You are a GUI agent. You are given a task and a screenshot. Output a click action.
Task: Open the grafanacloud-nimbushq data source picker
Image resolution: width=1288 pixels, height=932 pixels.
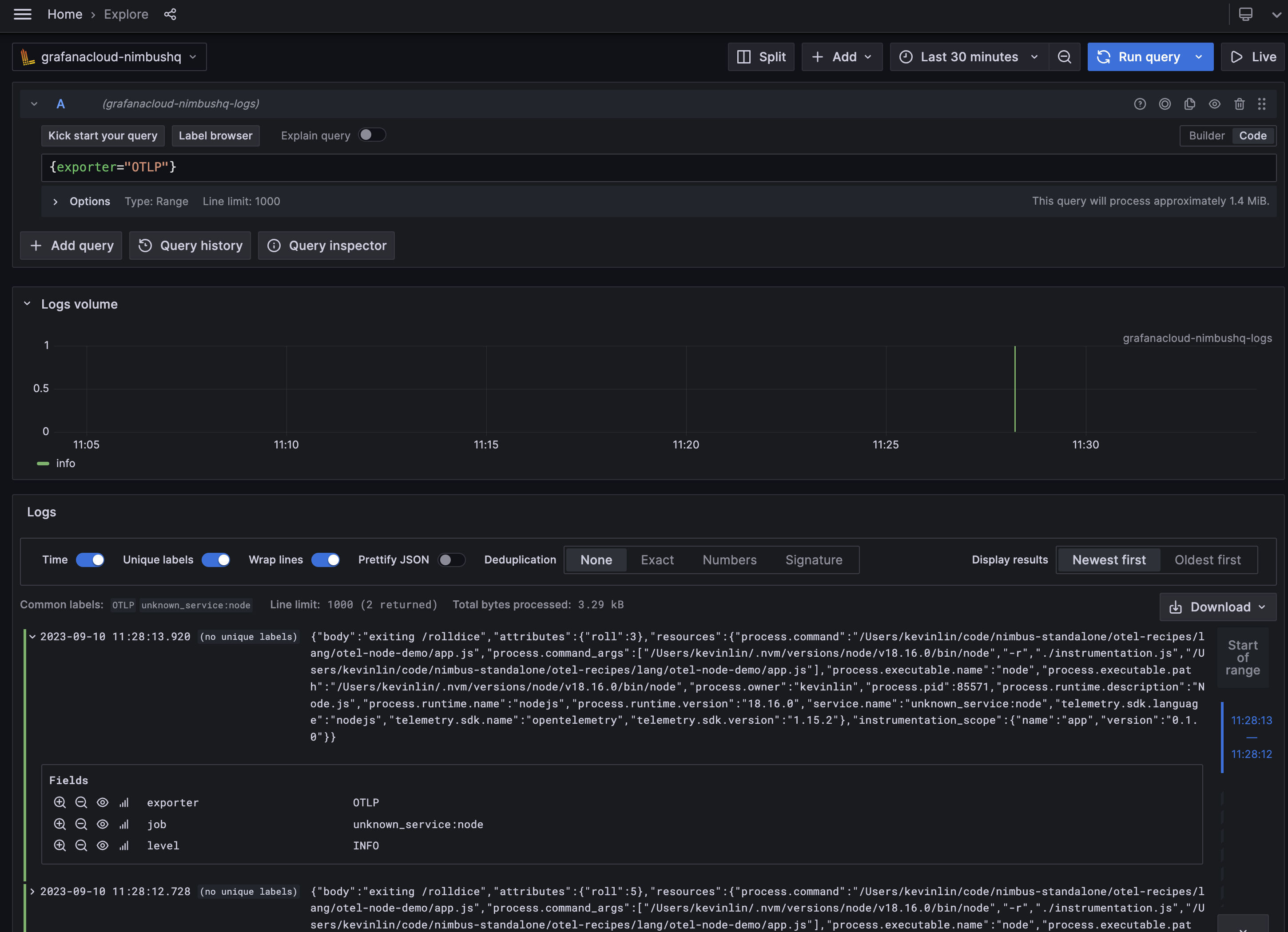pos(108,57)
